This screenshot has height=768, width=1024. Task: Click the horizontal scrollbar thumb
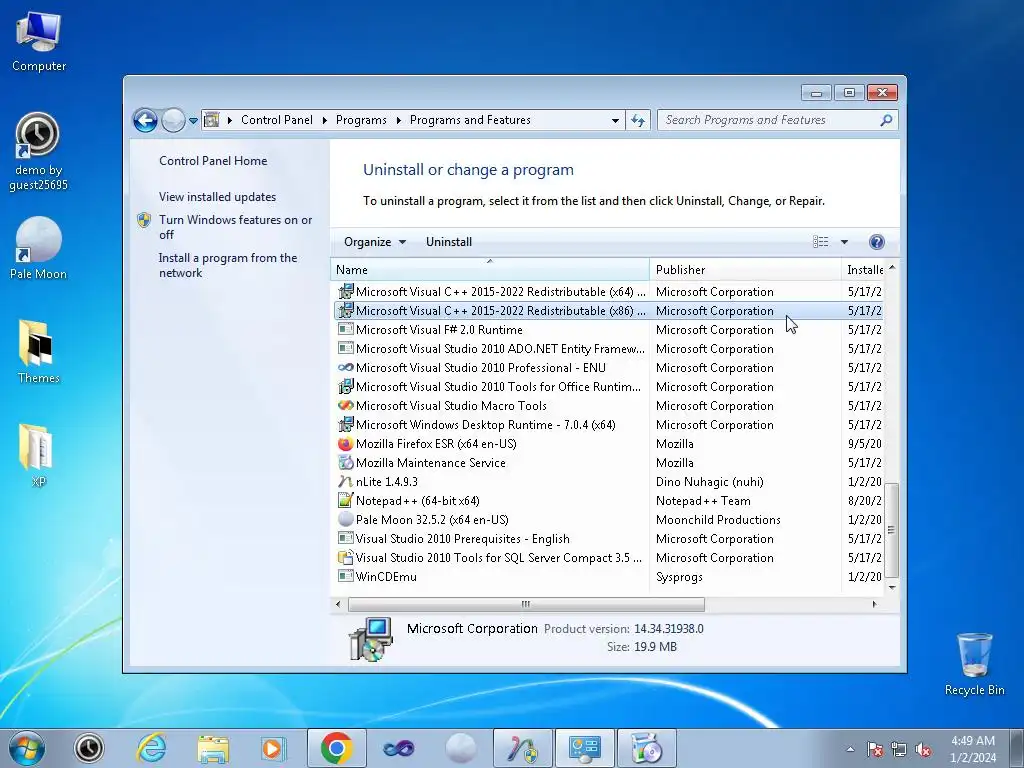click(x=526, y=604)
